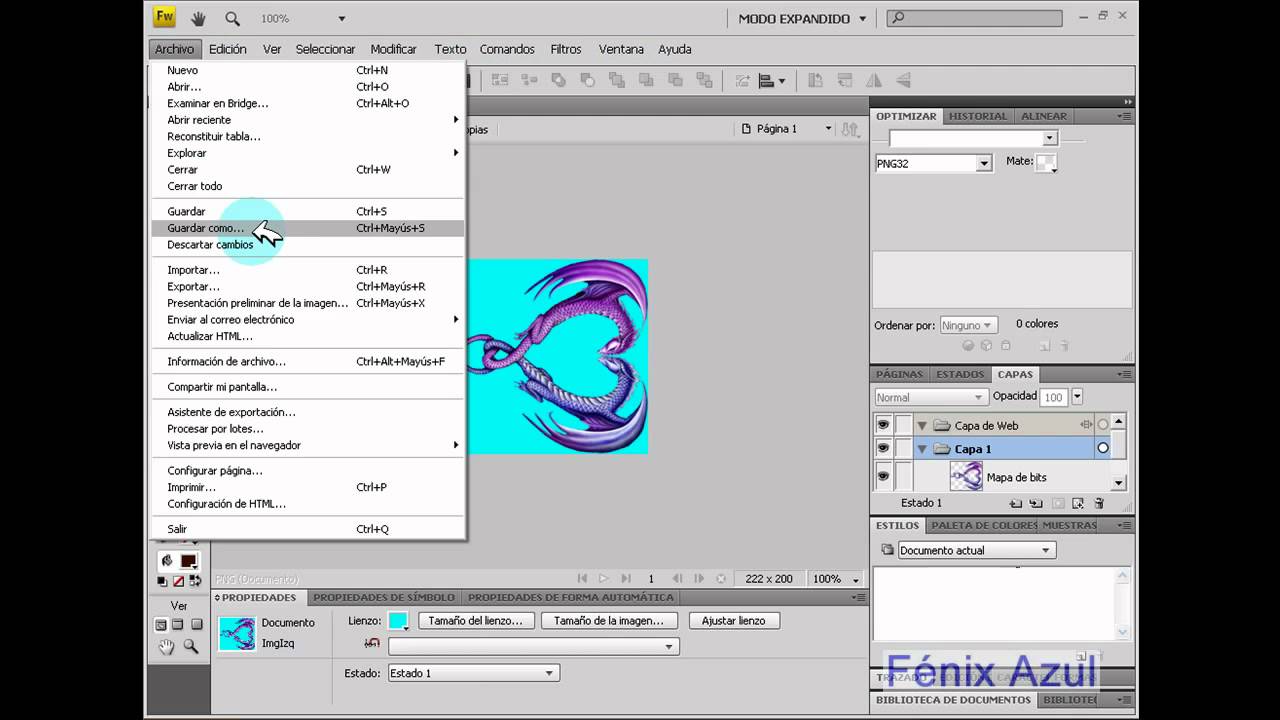The height and width of the screenshot is (720, 1280).
Task: Open the Documento actual styles dropdown
Action: [975, 550]
